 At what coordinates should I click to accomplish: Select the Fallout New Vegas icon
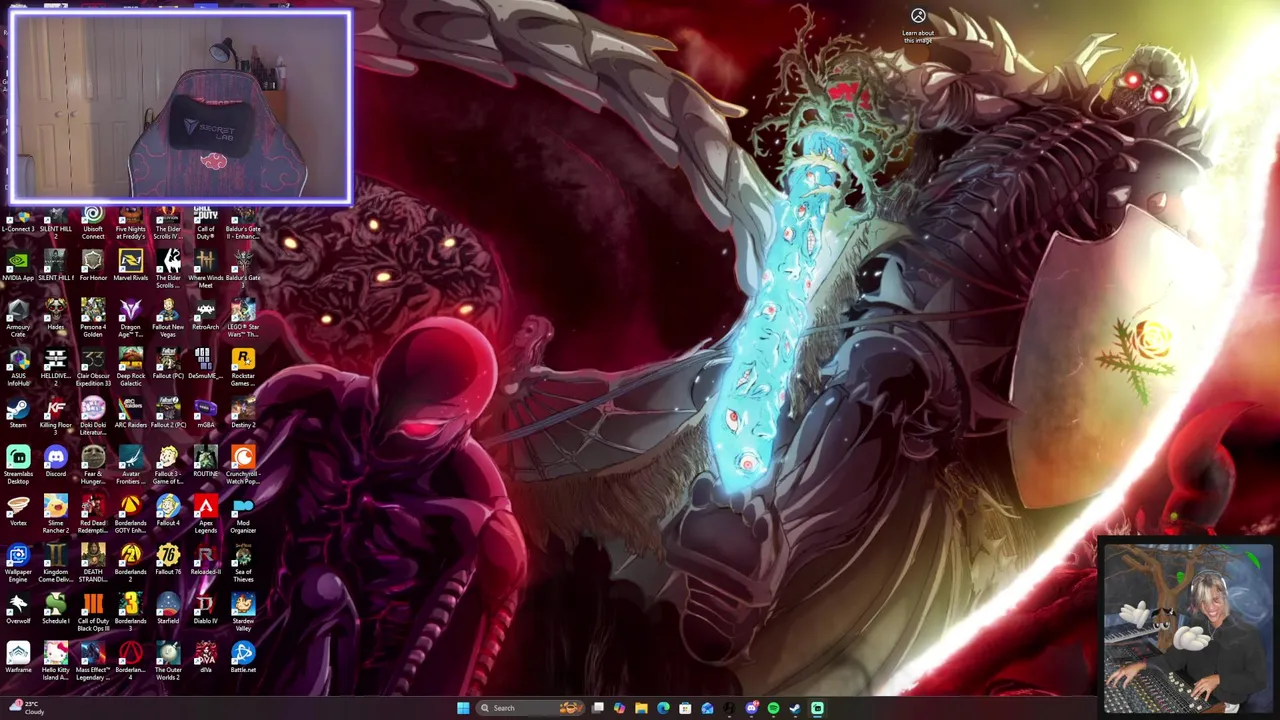168,319
